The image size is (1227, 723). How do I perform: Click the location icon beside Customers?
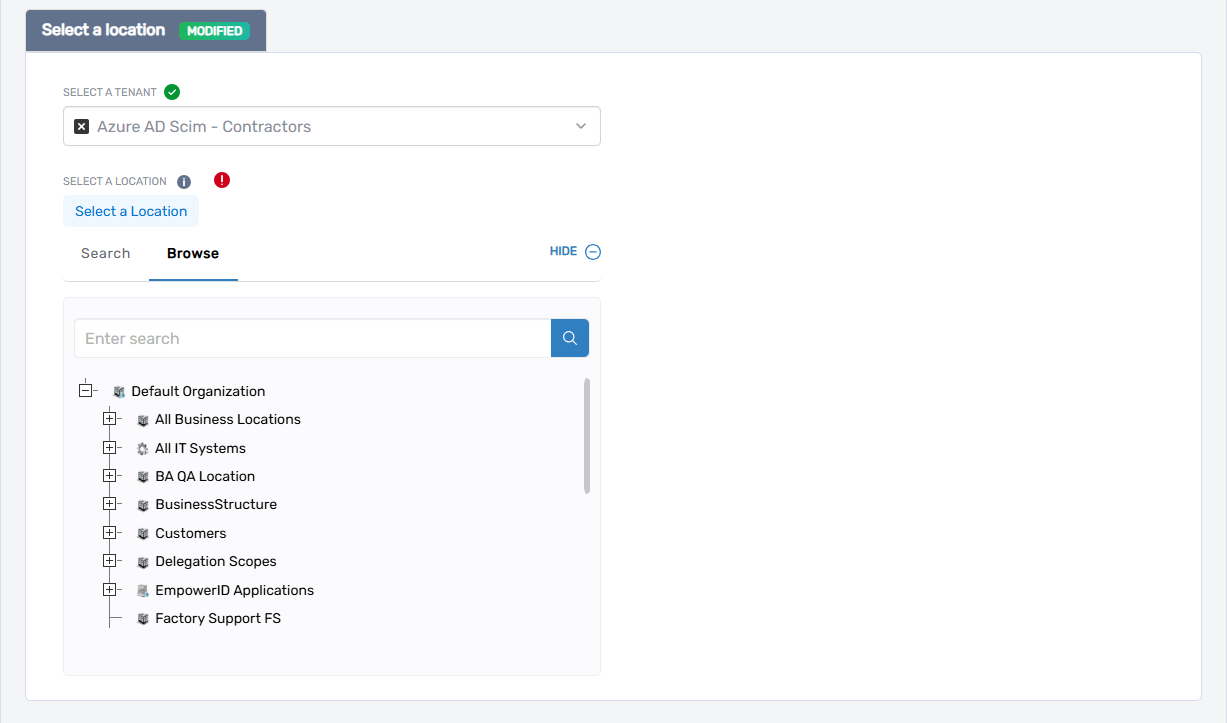(x=142, y=532)
